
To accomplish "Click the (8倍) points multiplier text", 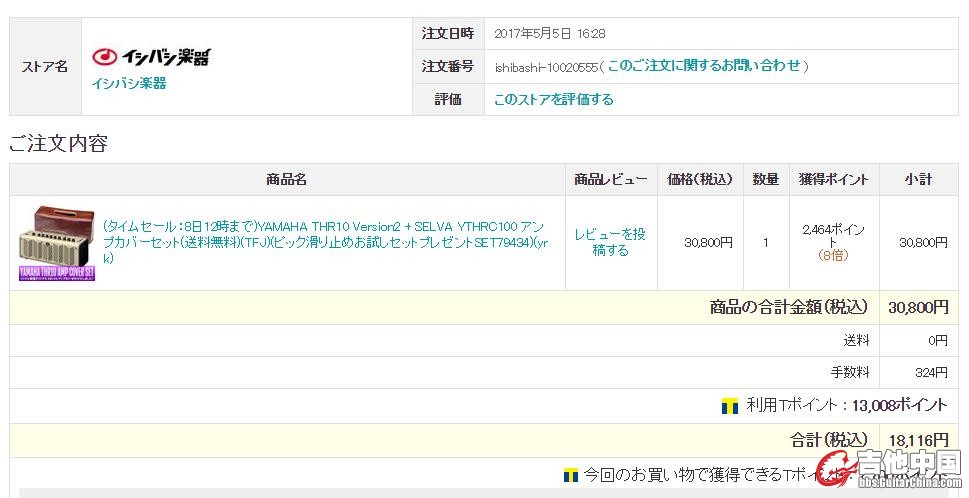I will point(833,255).
